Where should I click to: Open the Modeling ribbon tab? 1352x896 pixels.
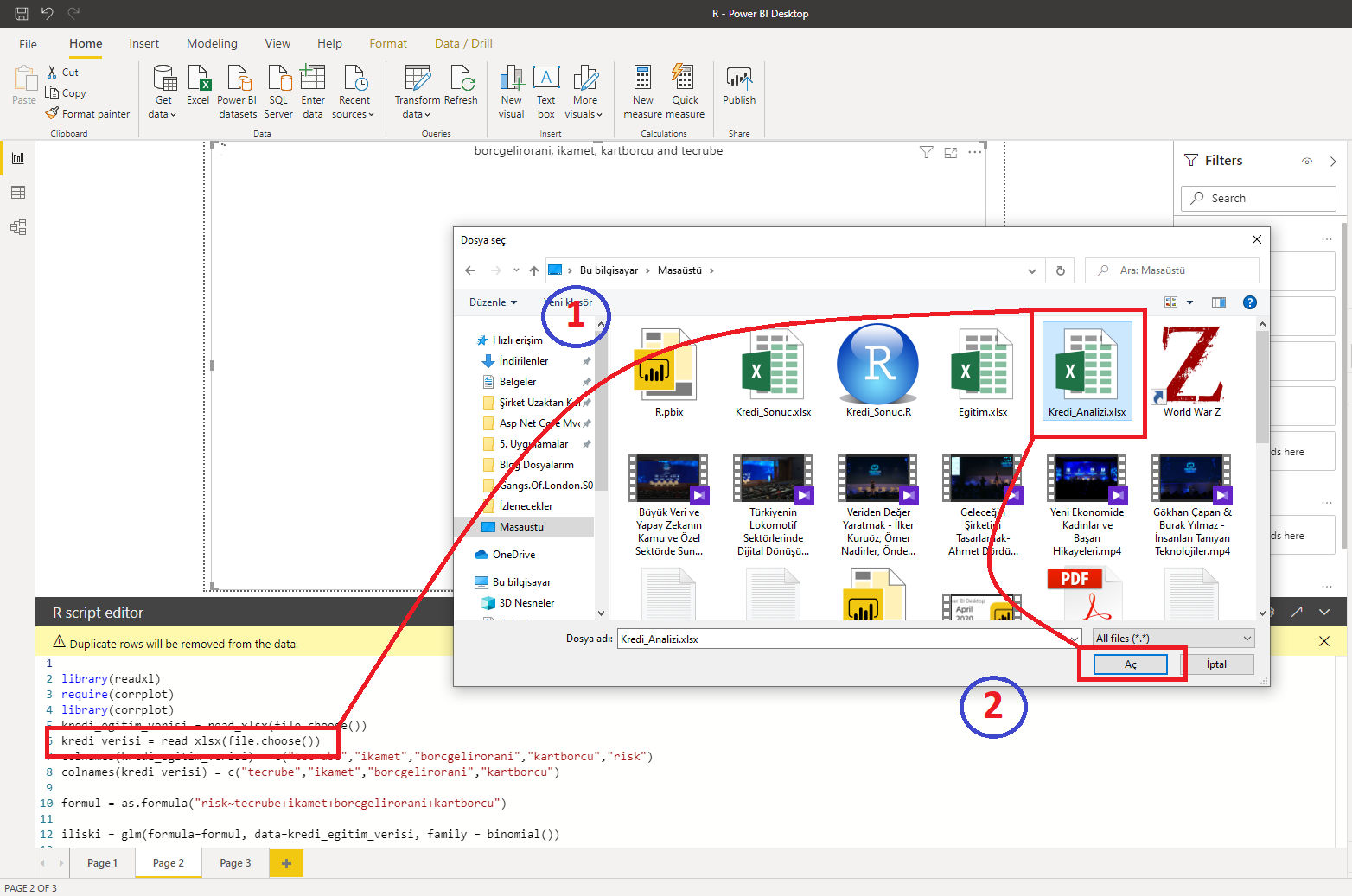click(212, 43)
